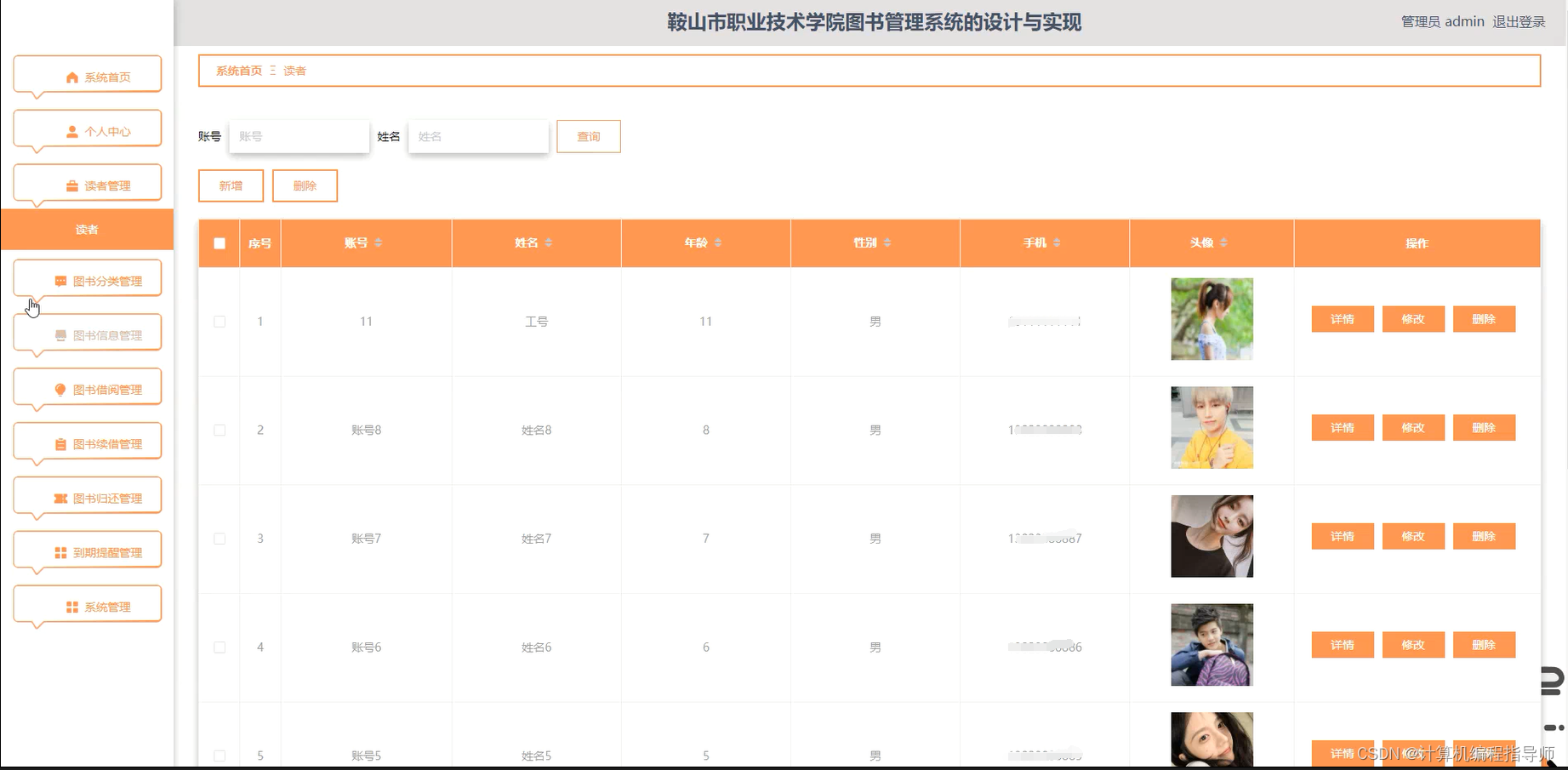Viewport: 1568px width, 770px height.
Task: Open 个人中心 menu item
Action: tap(88, 131)
